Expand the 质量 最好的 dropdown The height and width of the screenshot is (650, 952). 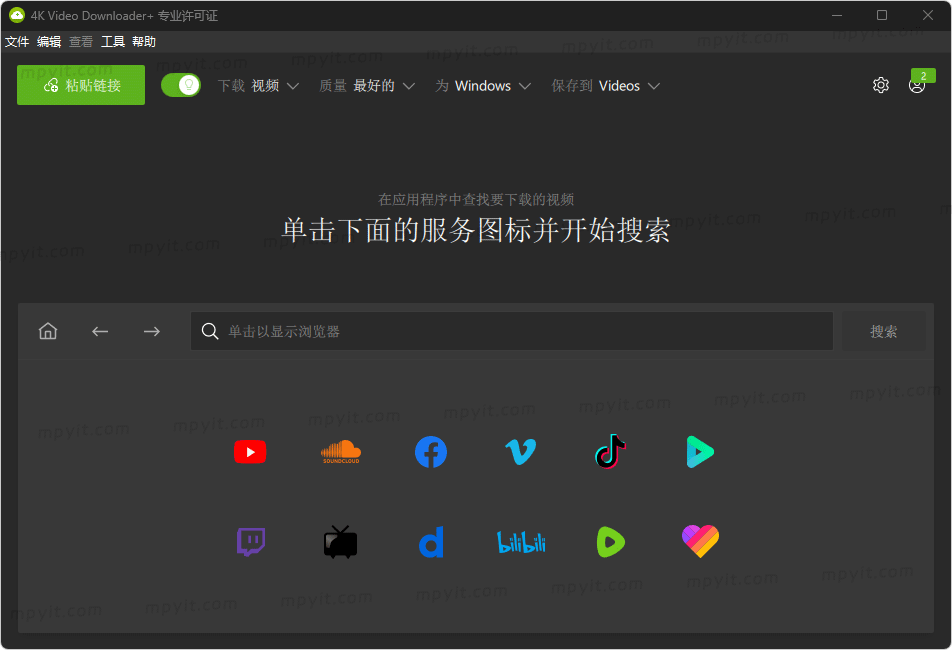coord(367,86)
